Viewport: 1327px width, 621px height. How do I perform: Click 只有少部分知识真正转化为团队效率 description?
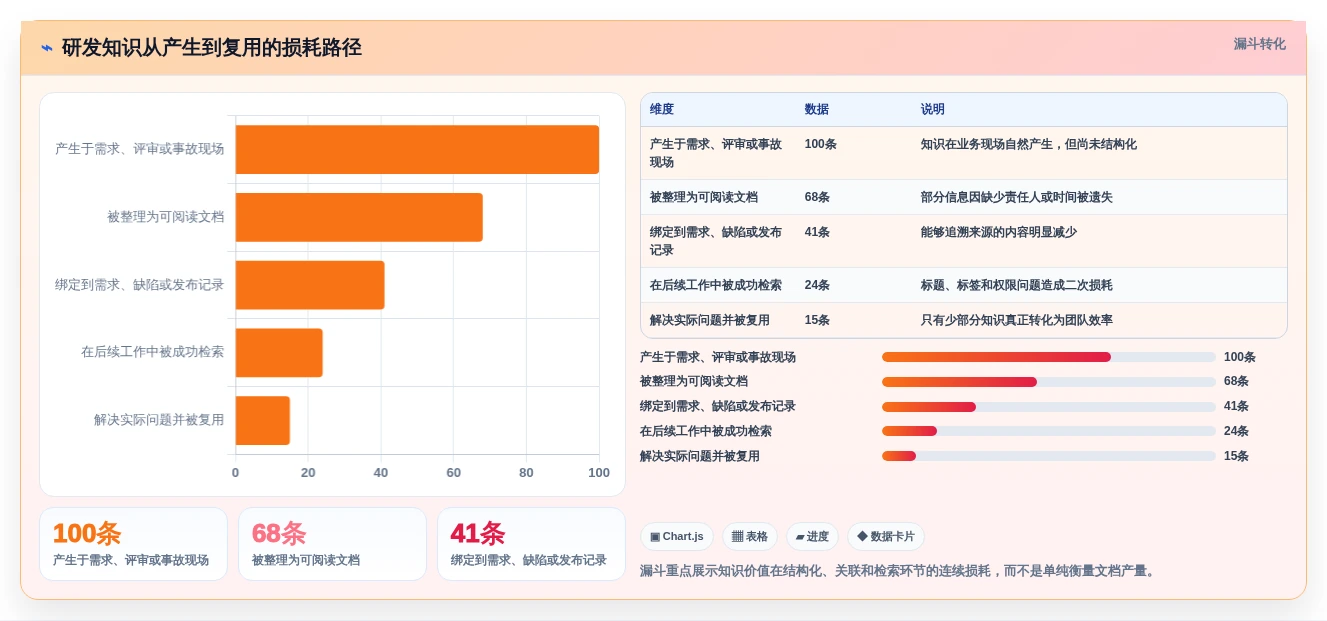click(x=1017, y=320)
